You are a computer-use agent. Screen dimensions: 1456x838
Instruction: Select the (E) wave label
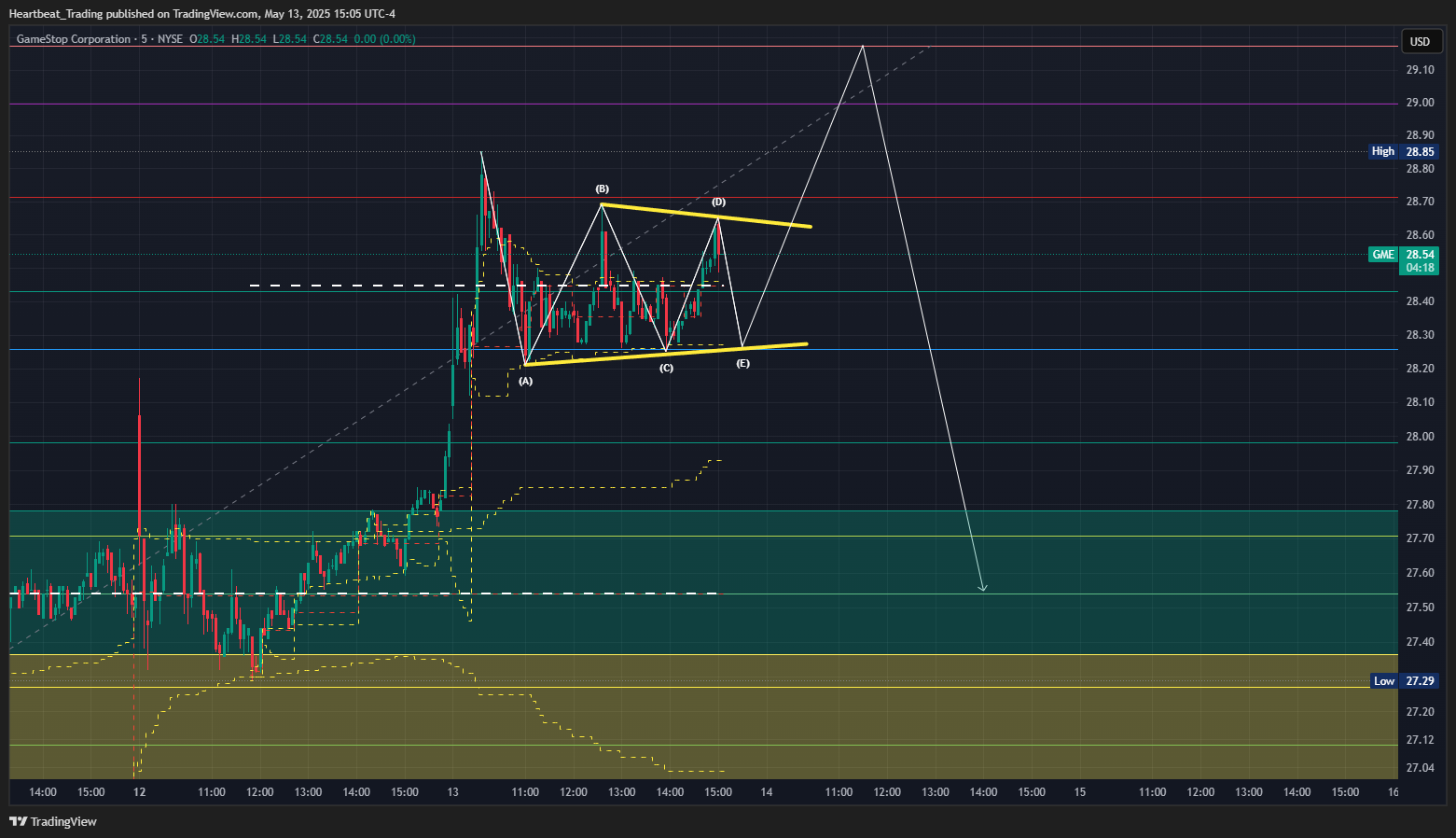[x=742, y=363]
